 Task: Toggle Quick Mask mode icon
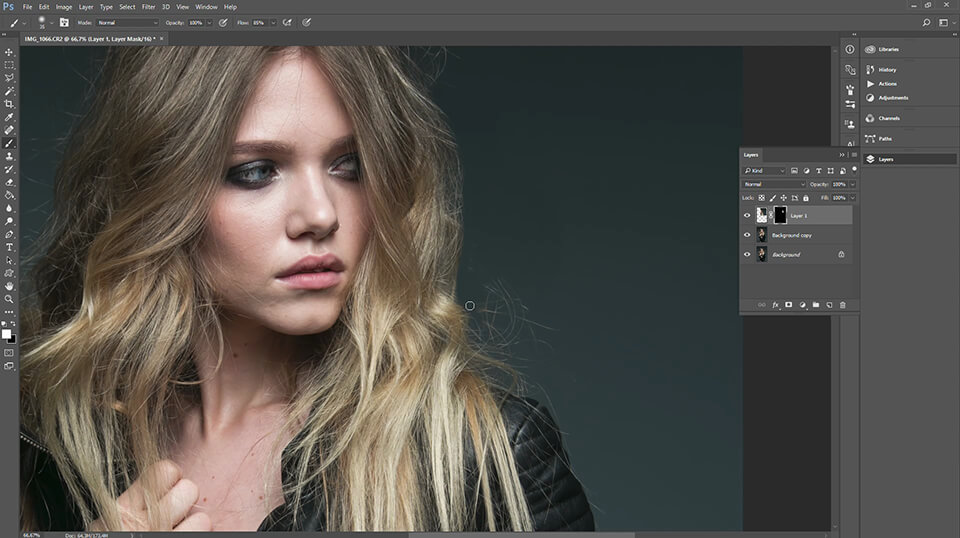pyautogui.click(x=9, y=353)
